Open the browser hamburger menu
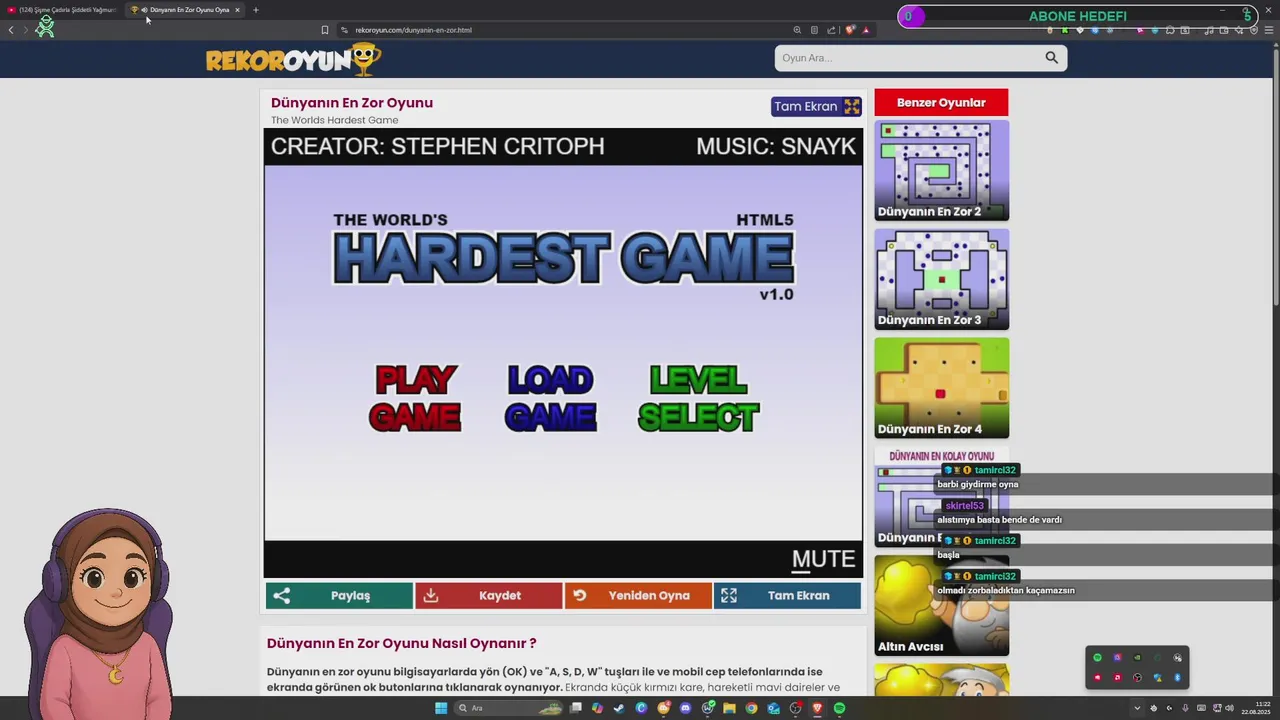1280x720 pixels. [x=1269, y=30]
